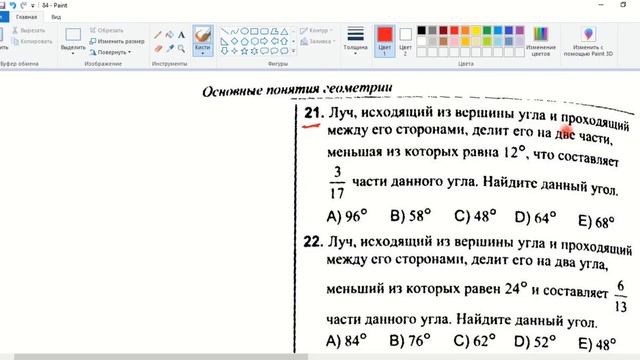
Task: Click problem number '22.' on canvas
Action: 313,242
